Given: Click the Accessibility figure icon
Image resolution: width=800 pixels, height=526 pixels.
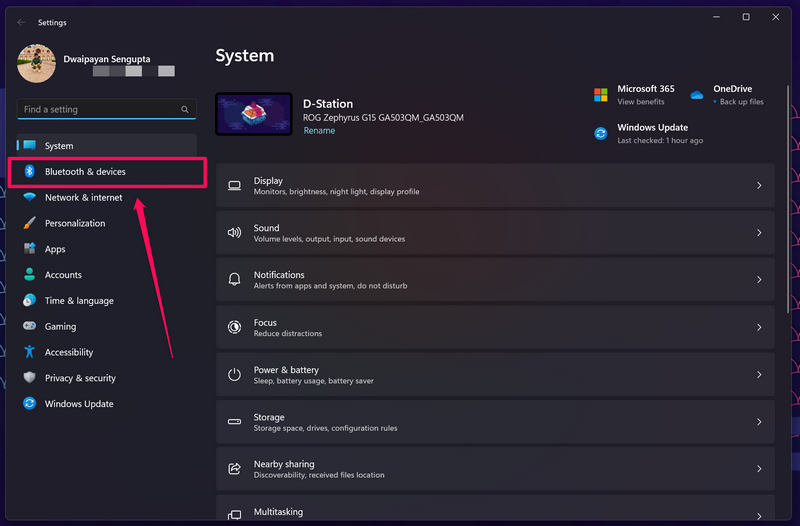Looking at the screenshot, I should [x=30, y=352].
